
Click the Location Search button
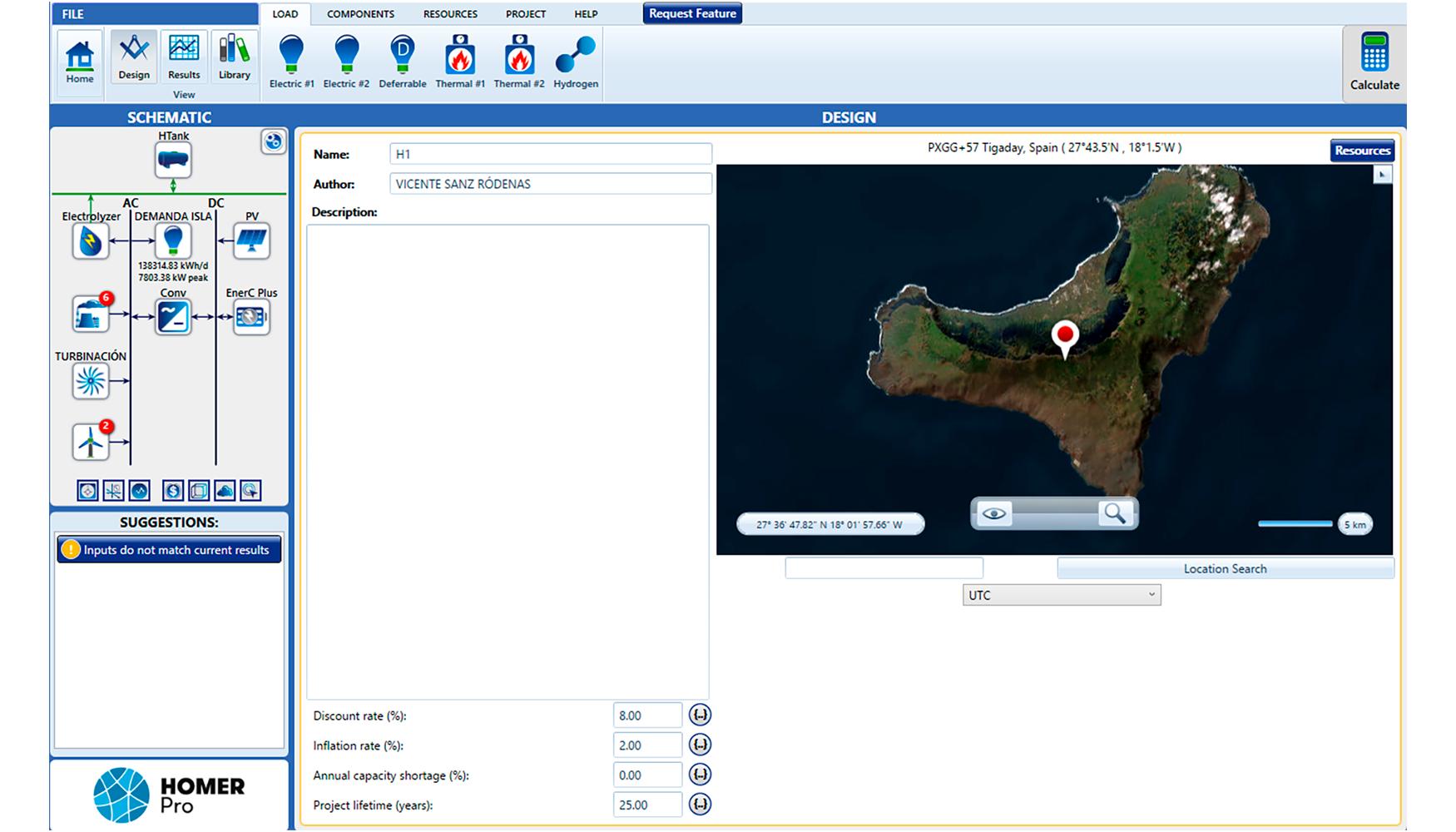tap(1225, 568)
